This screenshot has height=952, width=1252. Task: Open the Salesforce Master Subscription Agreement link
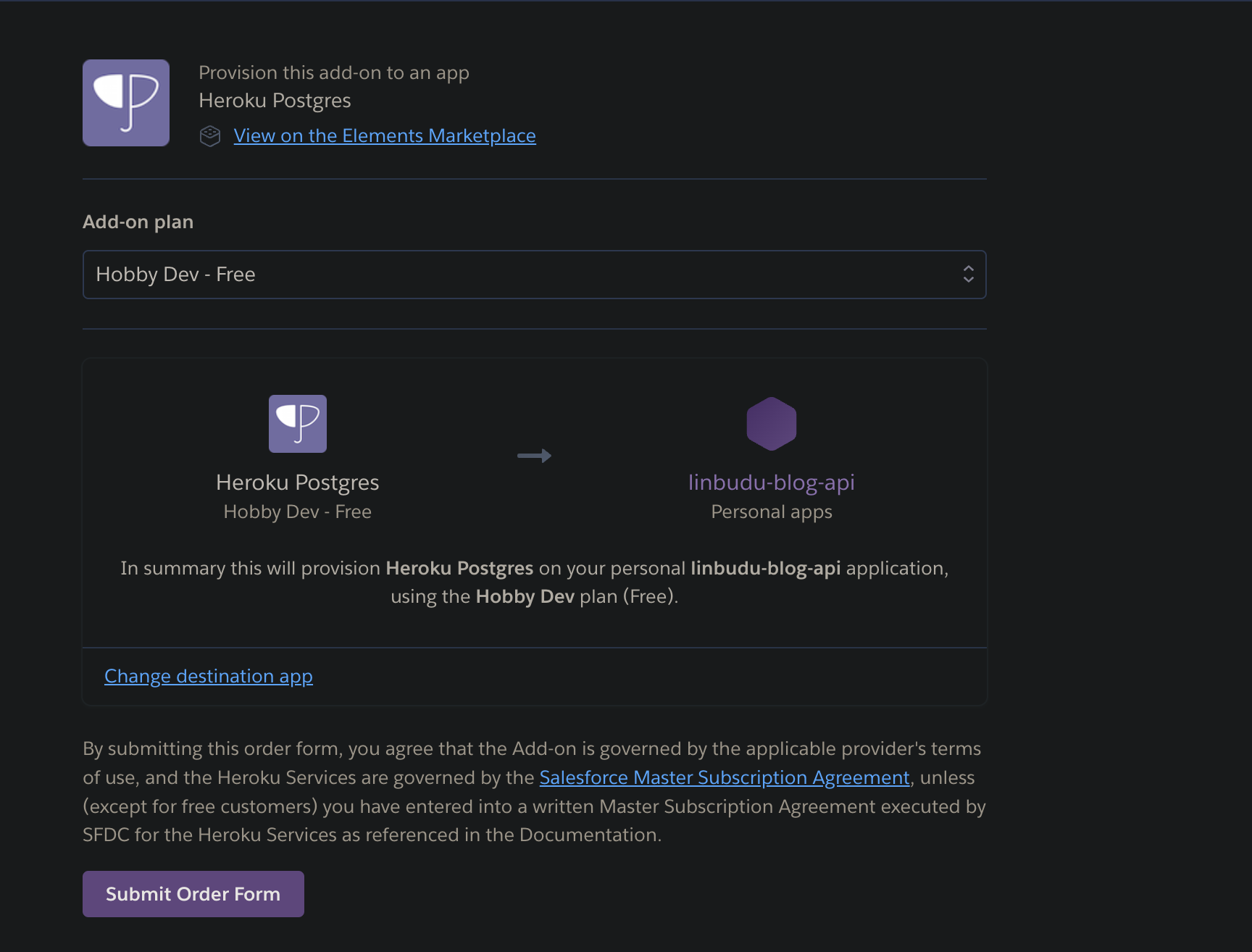724,777
